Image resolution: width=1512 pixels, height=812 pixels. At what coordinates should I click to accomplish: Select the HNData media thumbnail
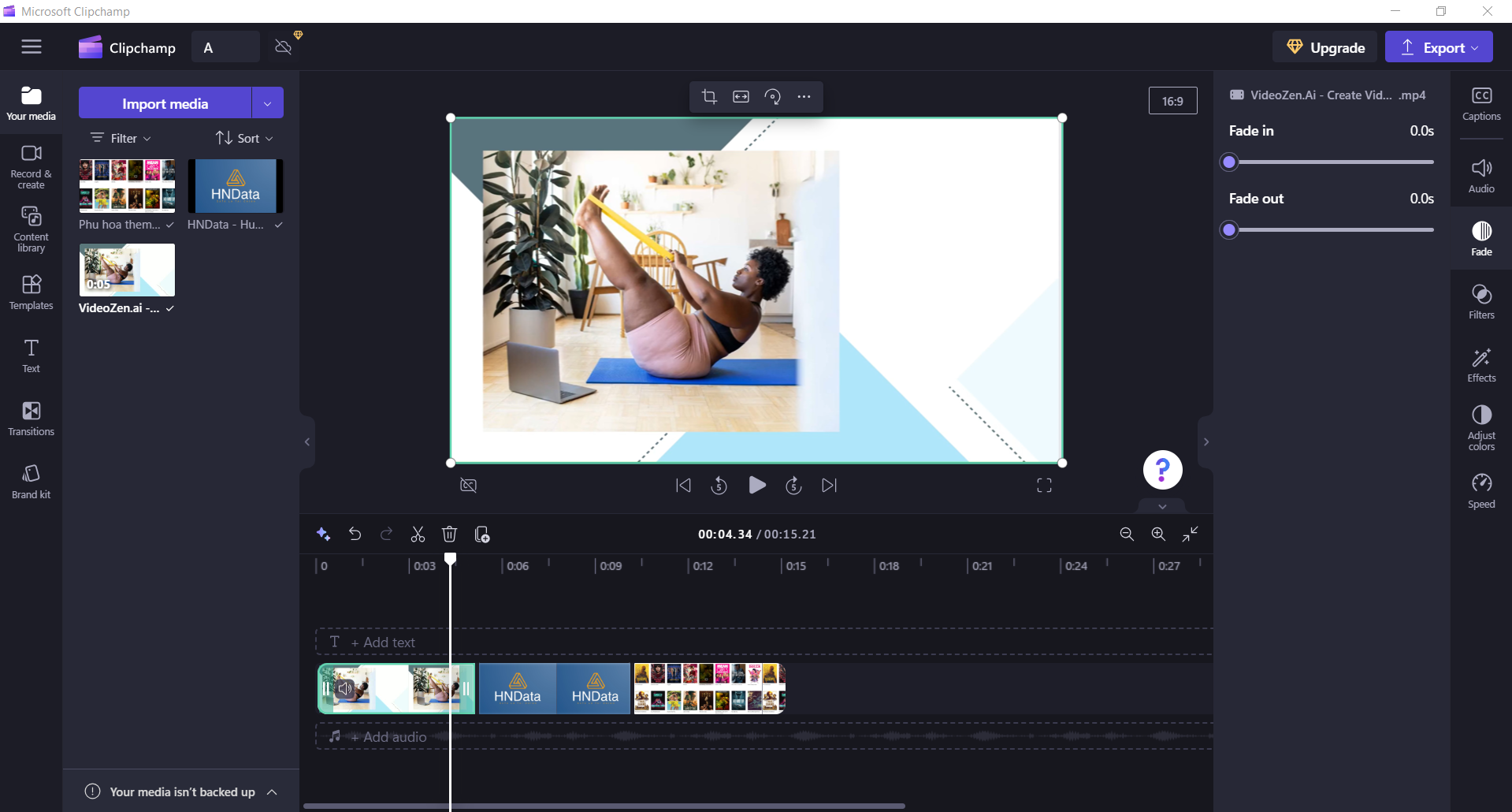pyautogui.click(x=236, y=186)
